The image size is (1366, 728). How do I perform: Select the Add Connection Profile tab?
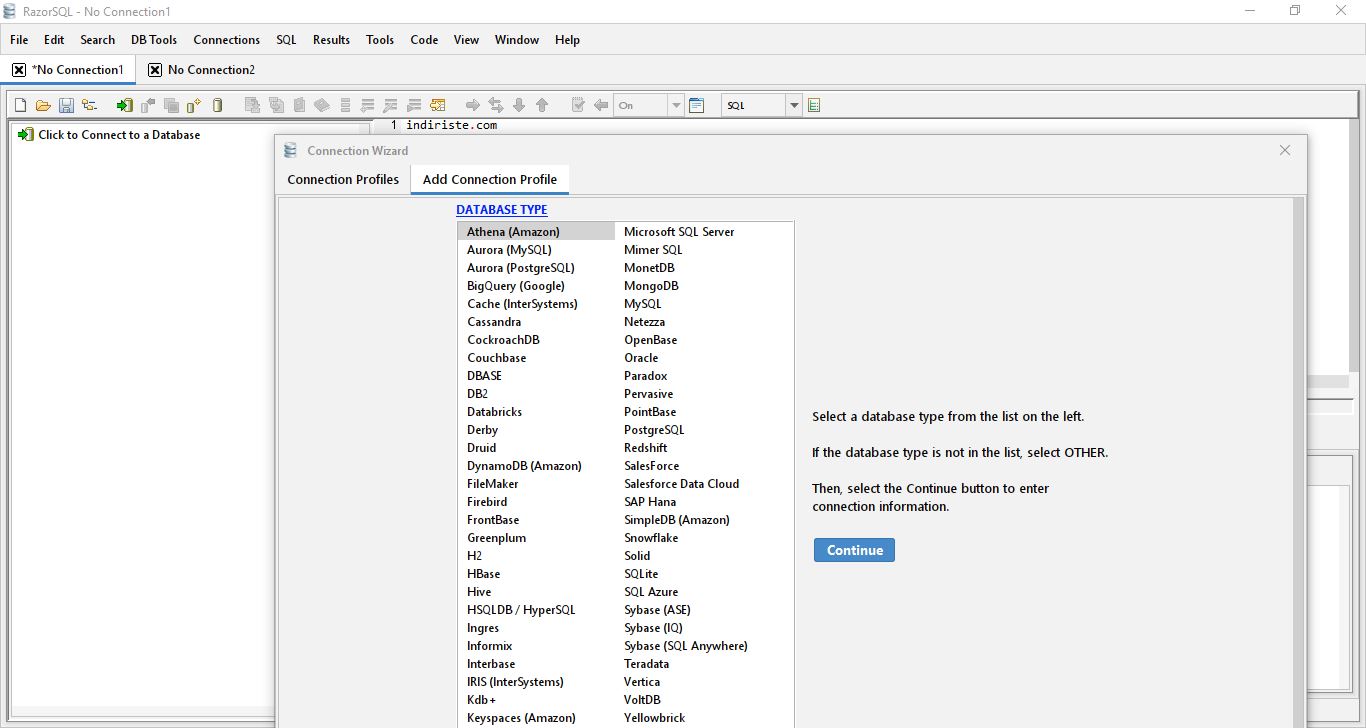point(490,180)
